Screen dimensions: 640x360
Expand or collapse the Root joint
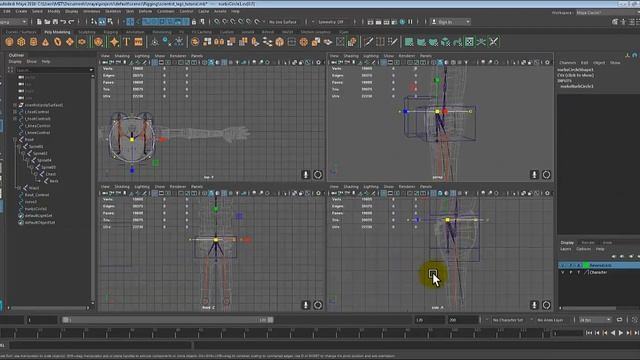pos(15,140)
